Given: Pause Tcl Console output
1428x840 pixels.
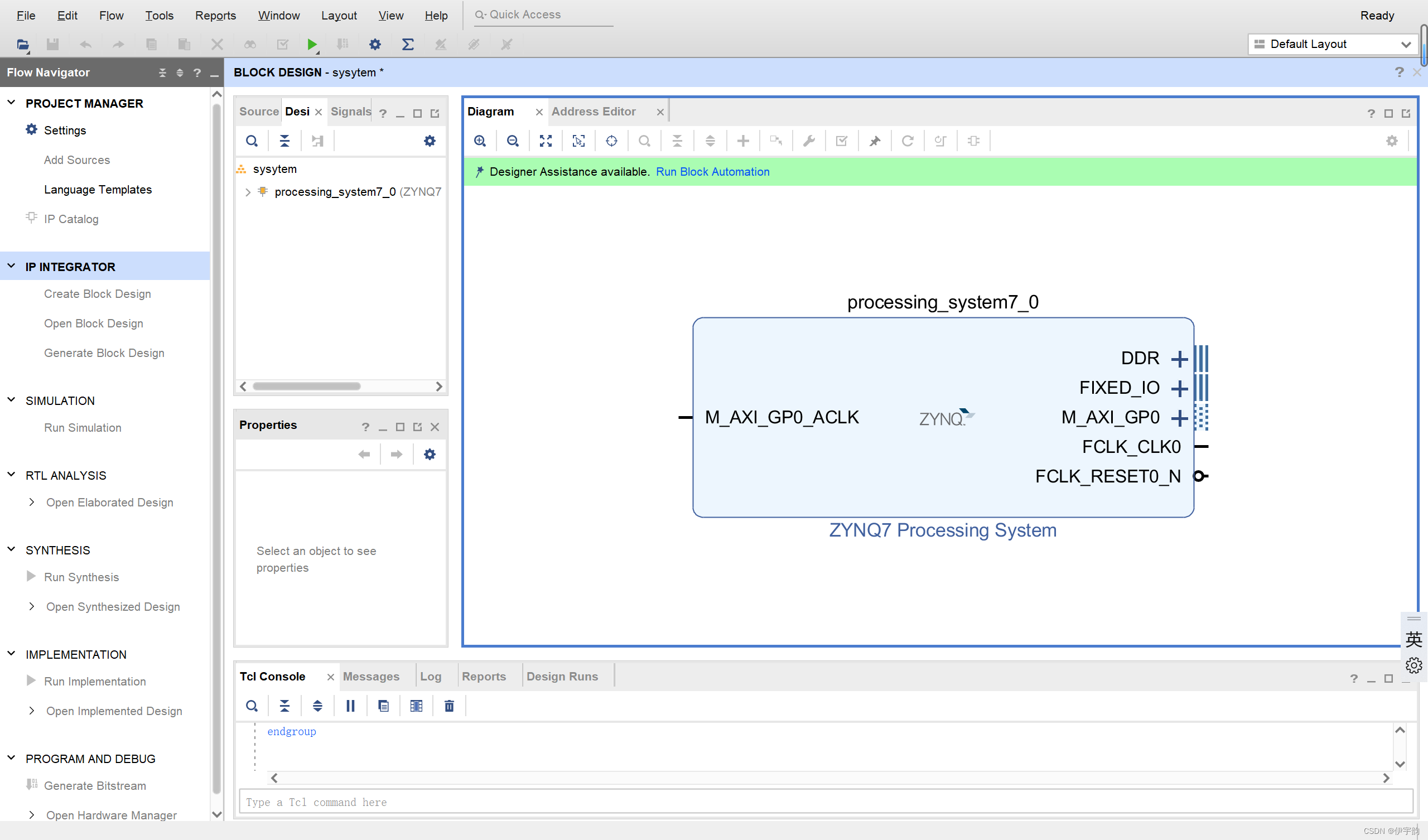Looking at the screenshot, I should click(x=350, y=706).
